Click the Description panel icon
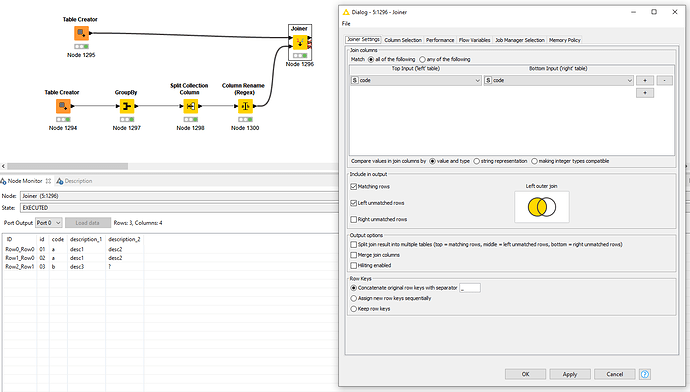This screenshot has height=392, width=690. point(60,181)
